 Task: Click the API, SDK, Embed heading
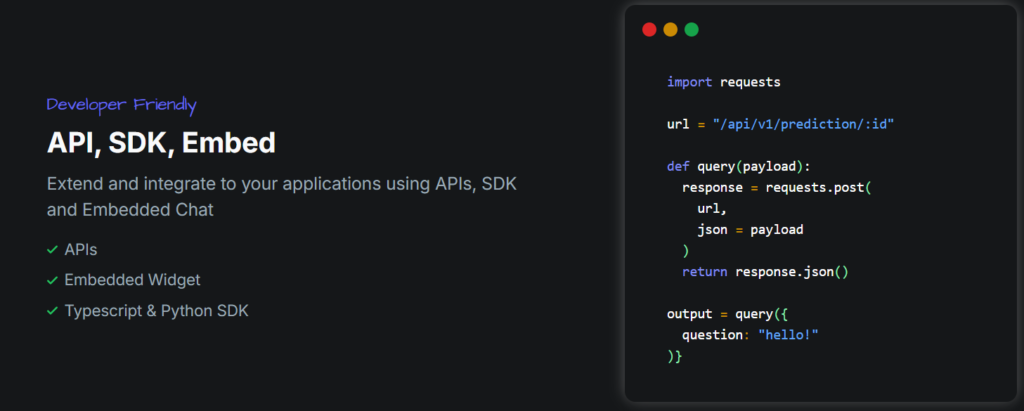(x=161, y=143)
